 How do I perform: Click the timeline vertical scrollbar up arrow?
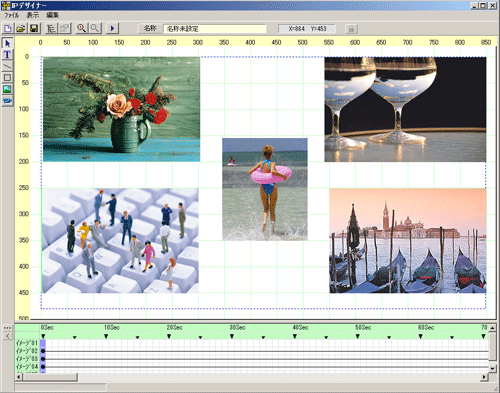[x=493, y=328]
